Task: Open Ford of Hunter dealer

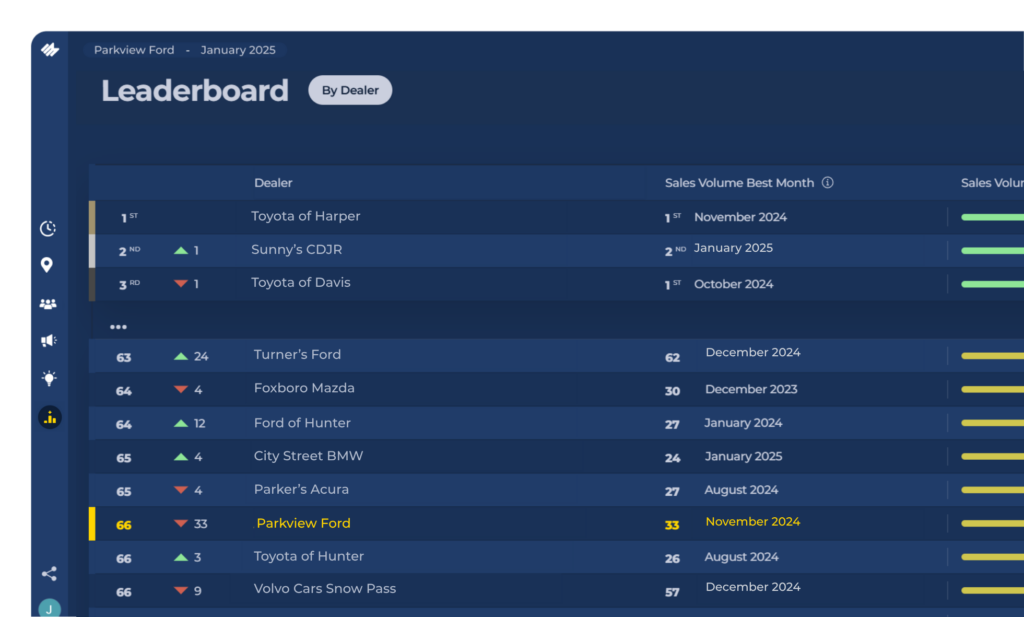Action: coord(302,423)
